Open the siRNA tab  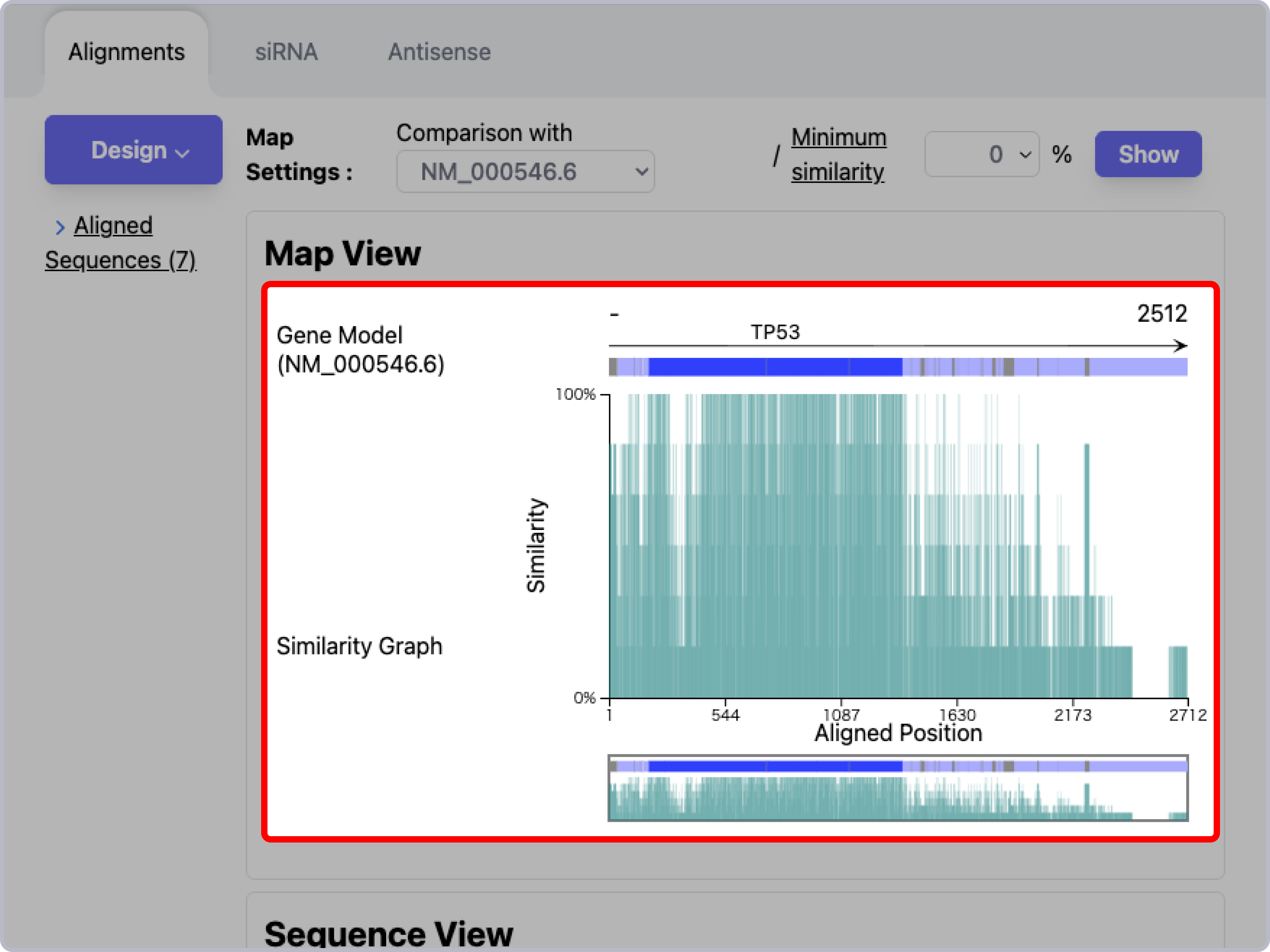coord(286,52)
